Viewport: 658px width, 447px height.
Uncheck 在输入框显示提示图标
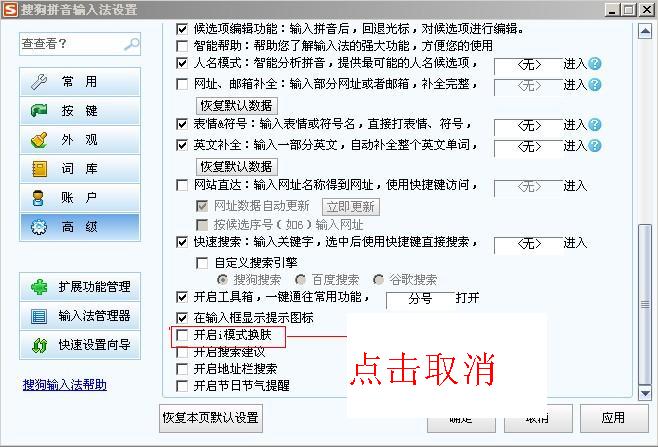tap(182, 318)
